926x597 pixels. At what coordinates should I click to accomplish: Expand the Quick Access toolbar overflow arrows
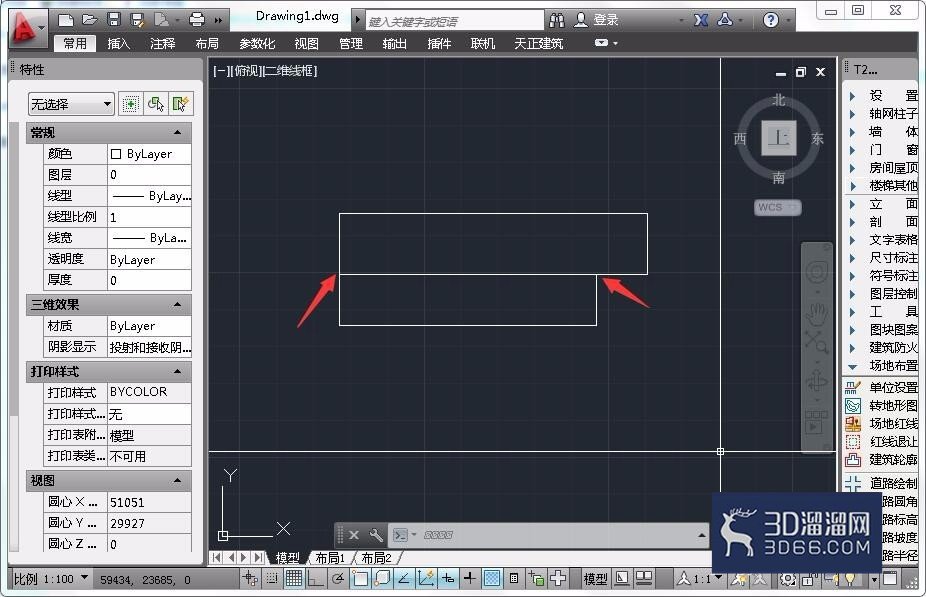click(x=219, y=20)
